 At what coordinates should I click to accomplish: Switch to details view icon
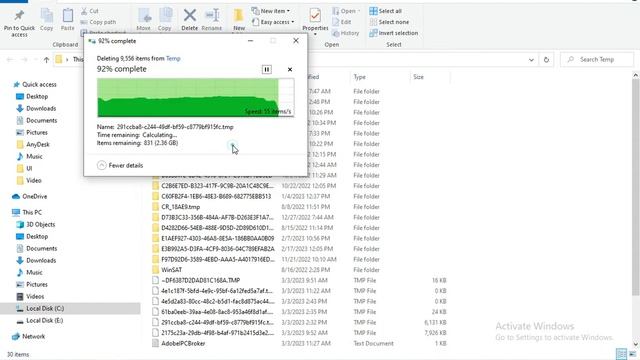click(x=621, y=354)
